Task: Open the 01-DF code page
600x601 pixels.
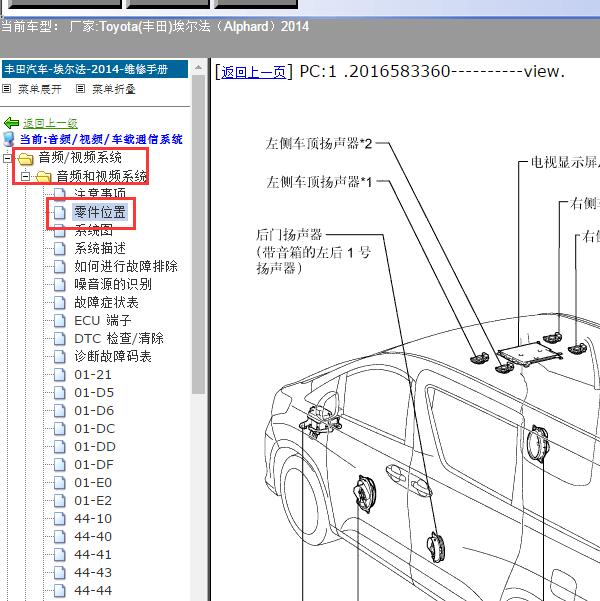Action: pos(94,465)
